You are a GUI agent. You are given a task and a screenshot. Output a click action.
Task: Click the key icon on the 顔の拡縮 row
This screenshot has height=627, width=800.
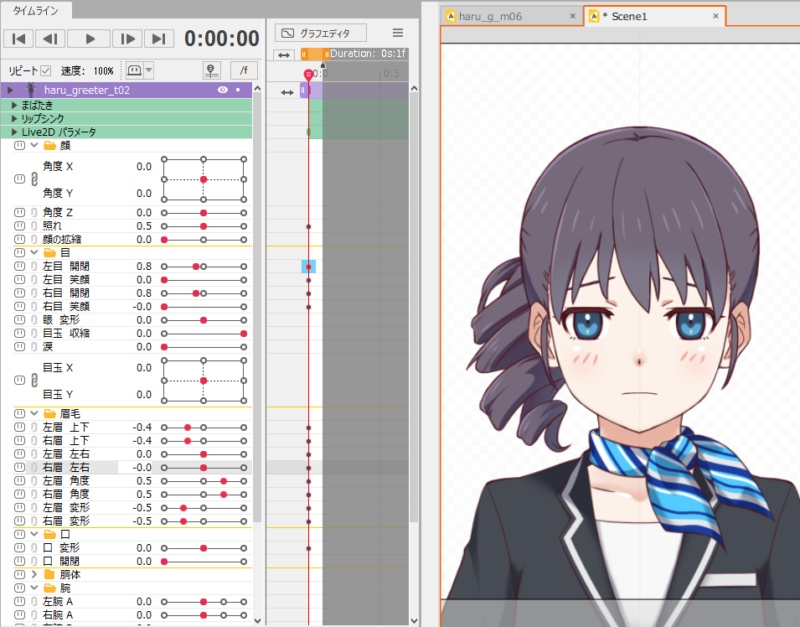[x=19, y=239]
